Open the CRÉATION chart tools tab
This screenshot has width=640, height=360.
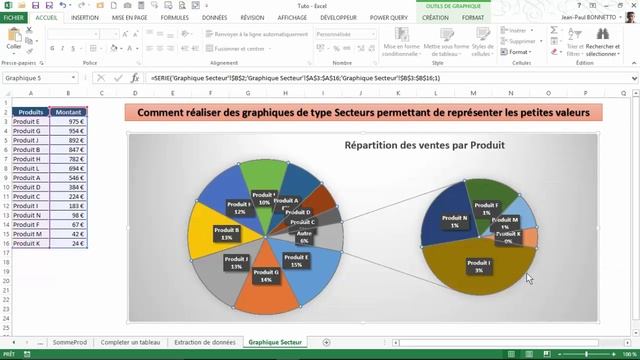435,18
